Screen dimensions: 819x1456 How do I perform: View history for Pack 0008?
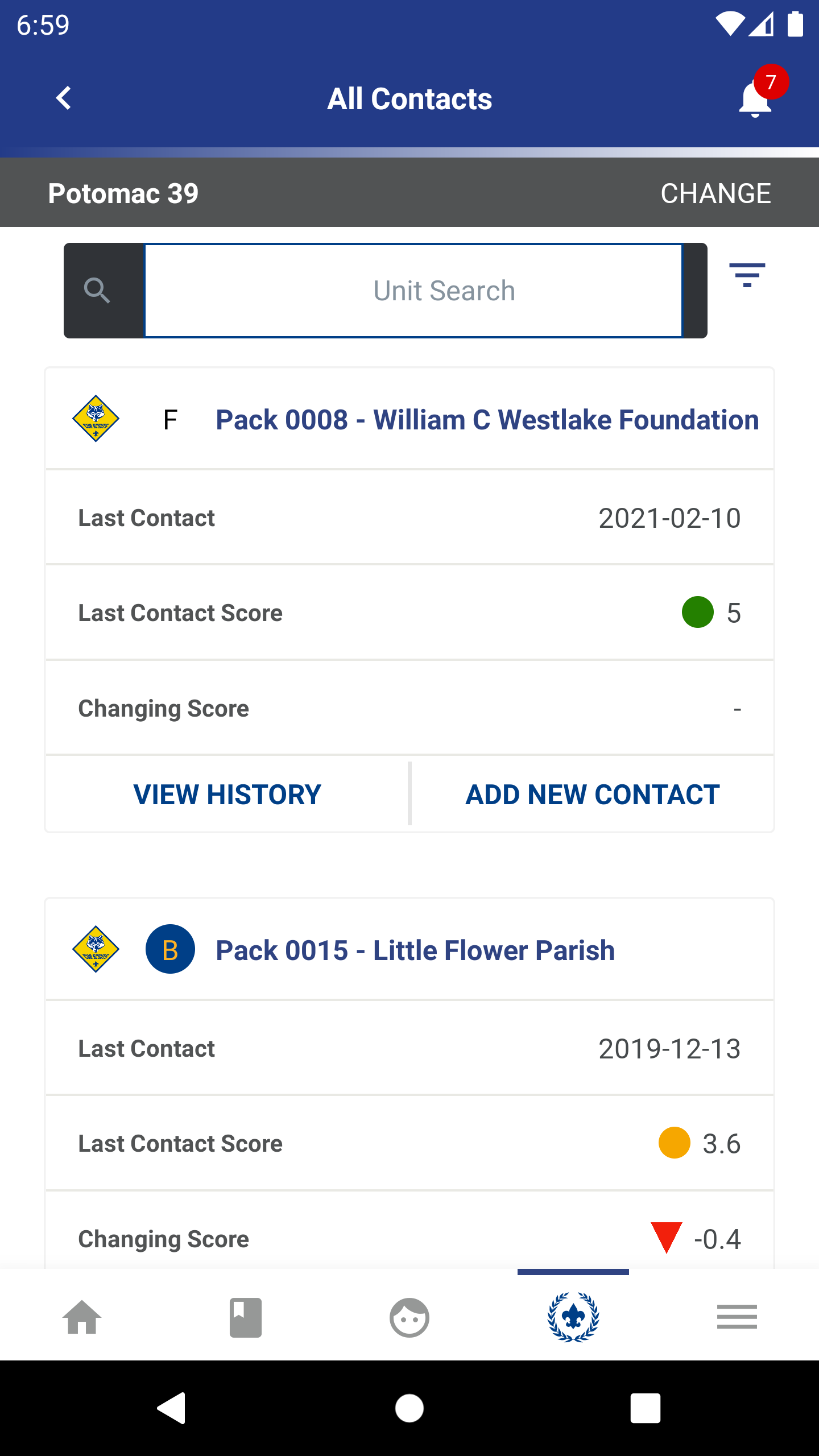tap(227, 795)
